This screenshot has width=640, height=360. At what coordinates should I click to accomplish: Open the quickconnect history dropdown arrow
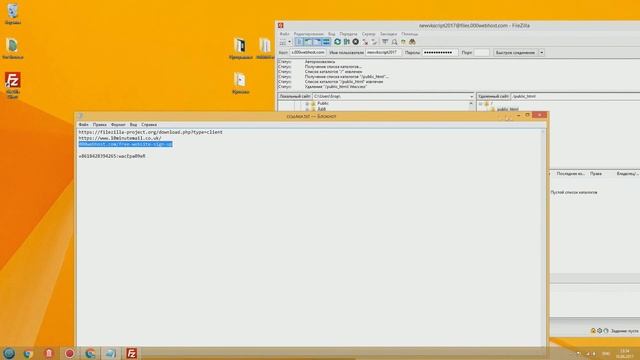click(x=542, y=53)
